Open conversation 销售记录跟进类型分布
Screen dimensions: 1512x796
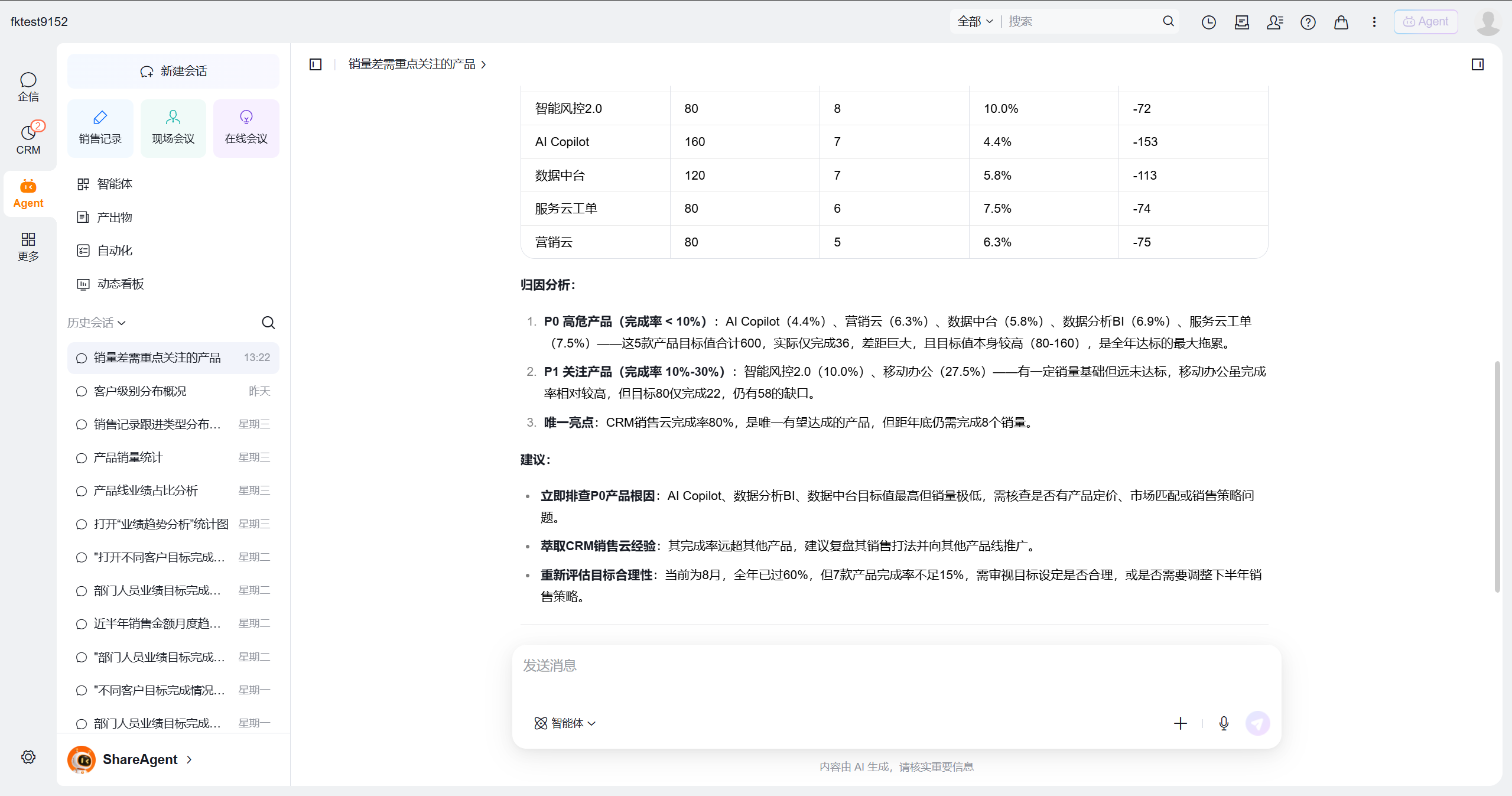click(173, 424)
